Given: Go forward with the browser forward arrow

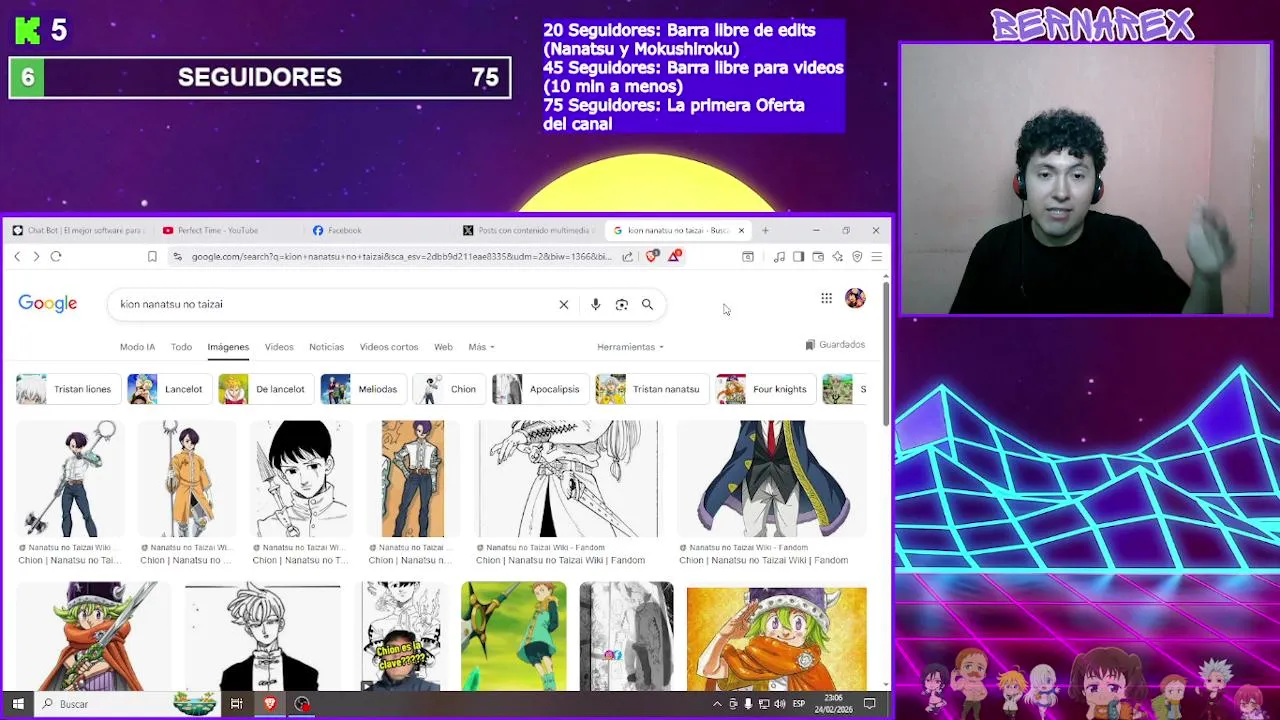Looking at the screenshot, I should point(36,257).
